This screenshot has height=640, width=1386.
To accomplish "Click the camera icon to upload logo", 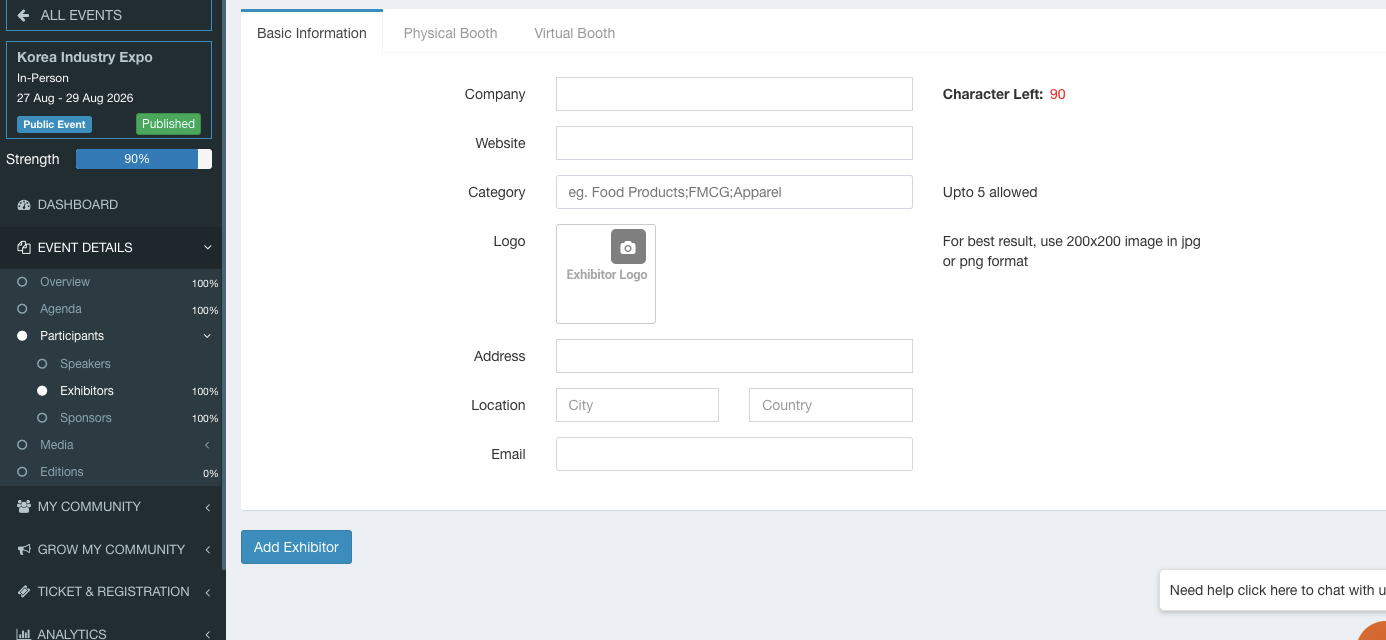I will coord(628,247).
